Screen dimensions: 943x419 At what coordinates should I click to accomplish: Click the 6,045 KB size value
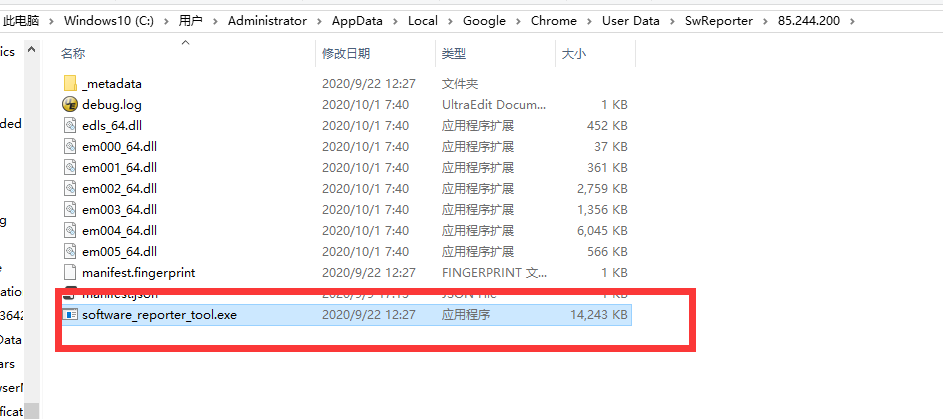[x=602, y=231]
